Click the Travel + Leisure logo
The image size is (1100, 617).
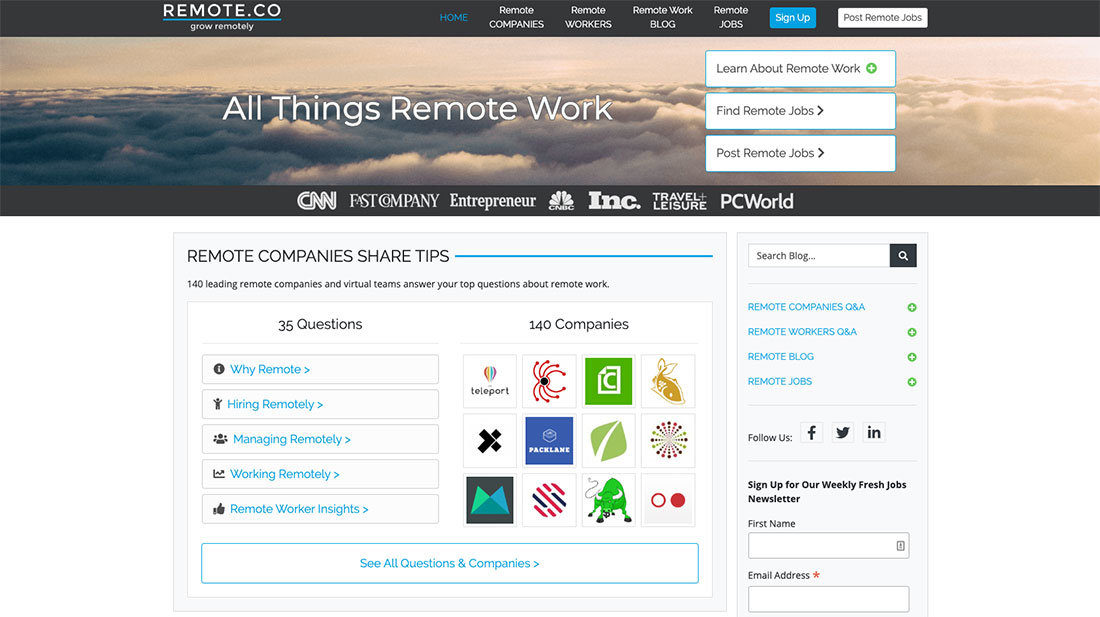click(679, 201)
